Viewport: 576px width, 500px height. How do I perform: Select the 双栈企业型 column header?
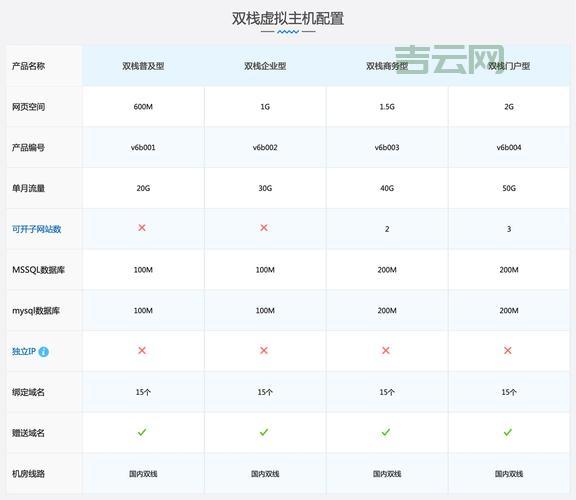265,66
